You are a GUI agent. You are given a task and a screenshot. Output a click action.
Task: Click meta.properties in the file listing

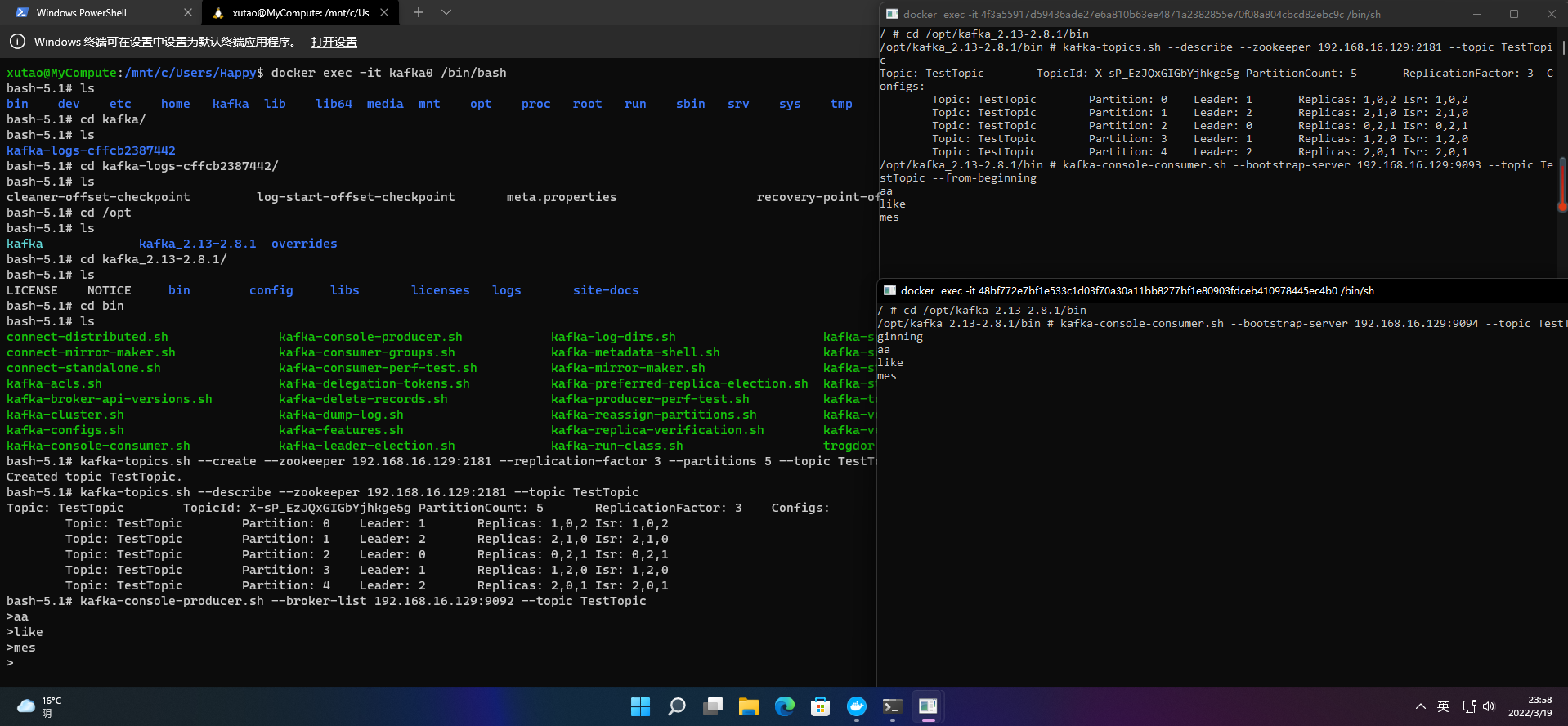tap(562, 197)
